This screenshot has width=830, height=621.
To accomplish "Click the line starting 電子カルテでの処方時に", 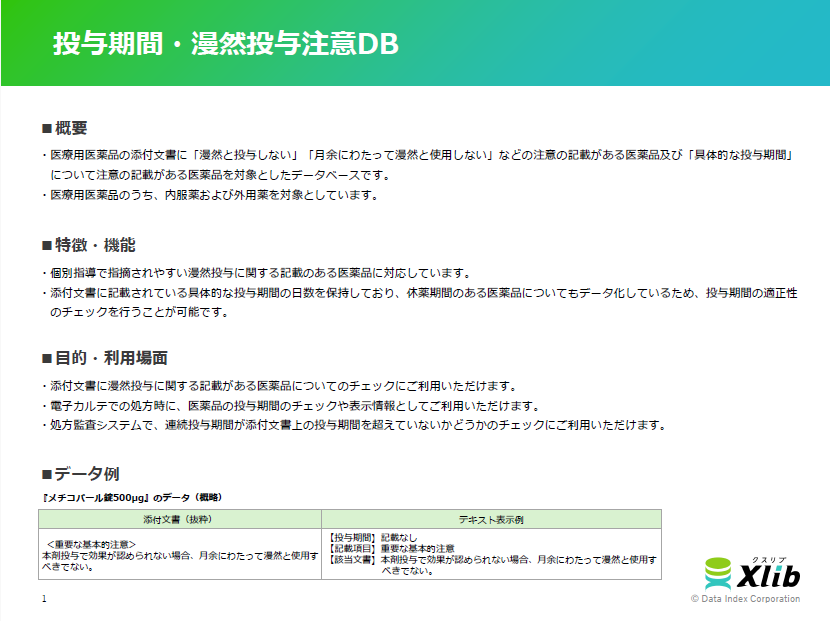I will click(291, 406).
